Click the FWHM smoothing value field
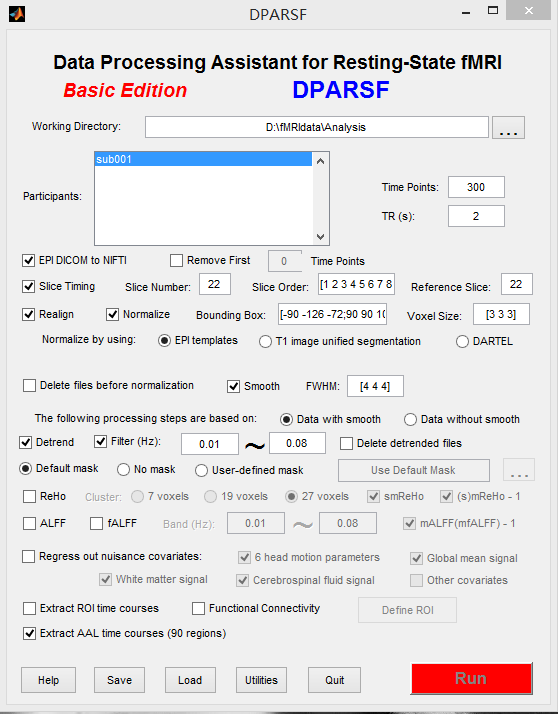 [375, 386]
